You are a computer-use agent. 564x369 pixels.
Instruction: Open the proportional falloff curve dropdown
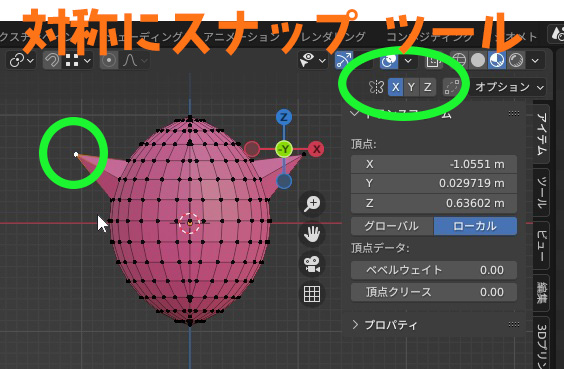point(135,60)
